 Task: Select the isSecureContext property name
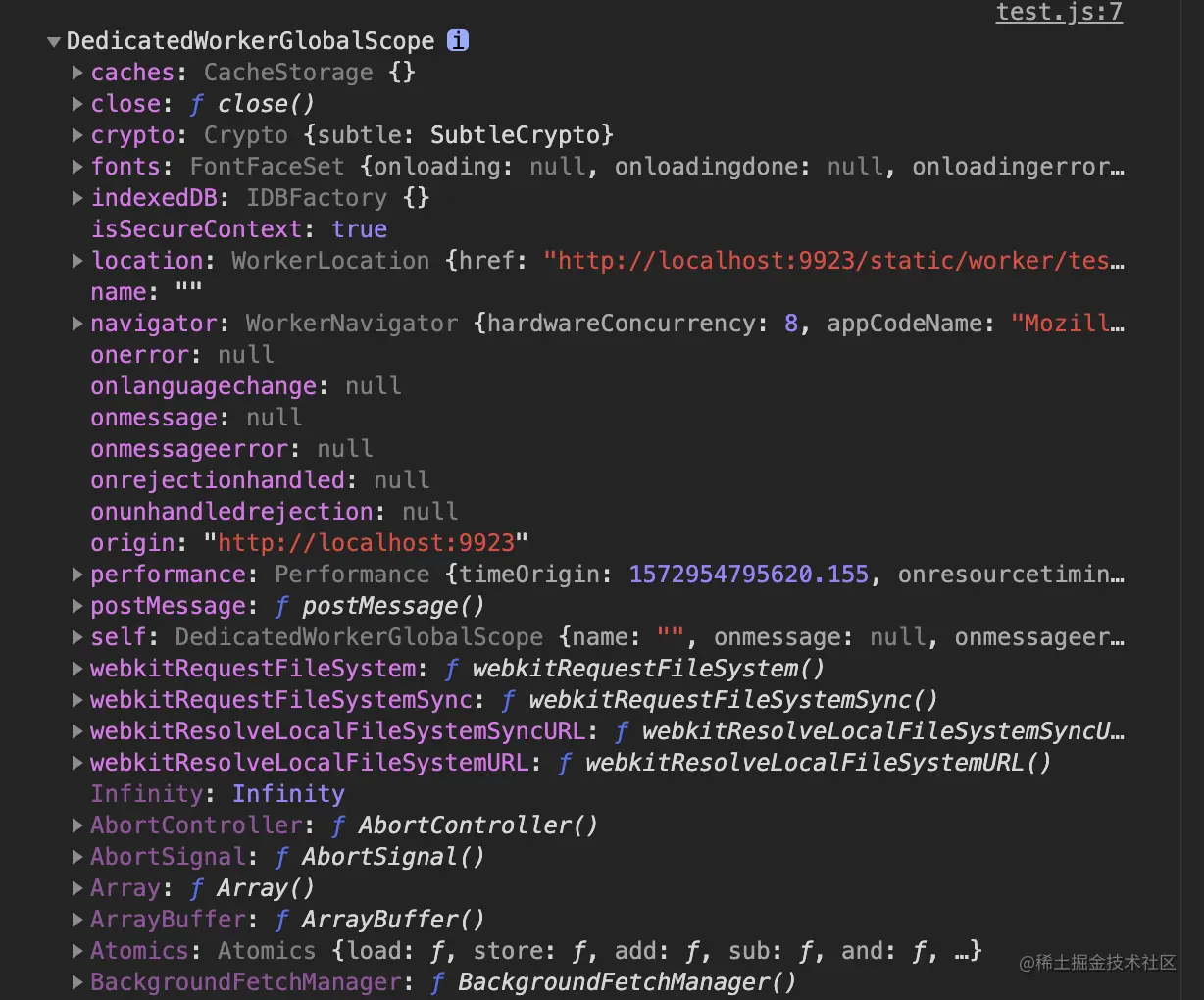click(x=196, y=229)
